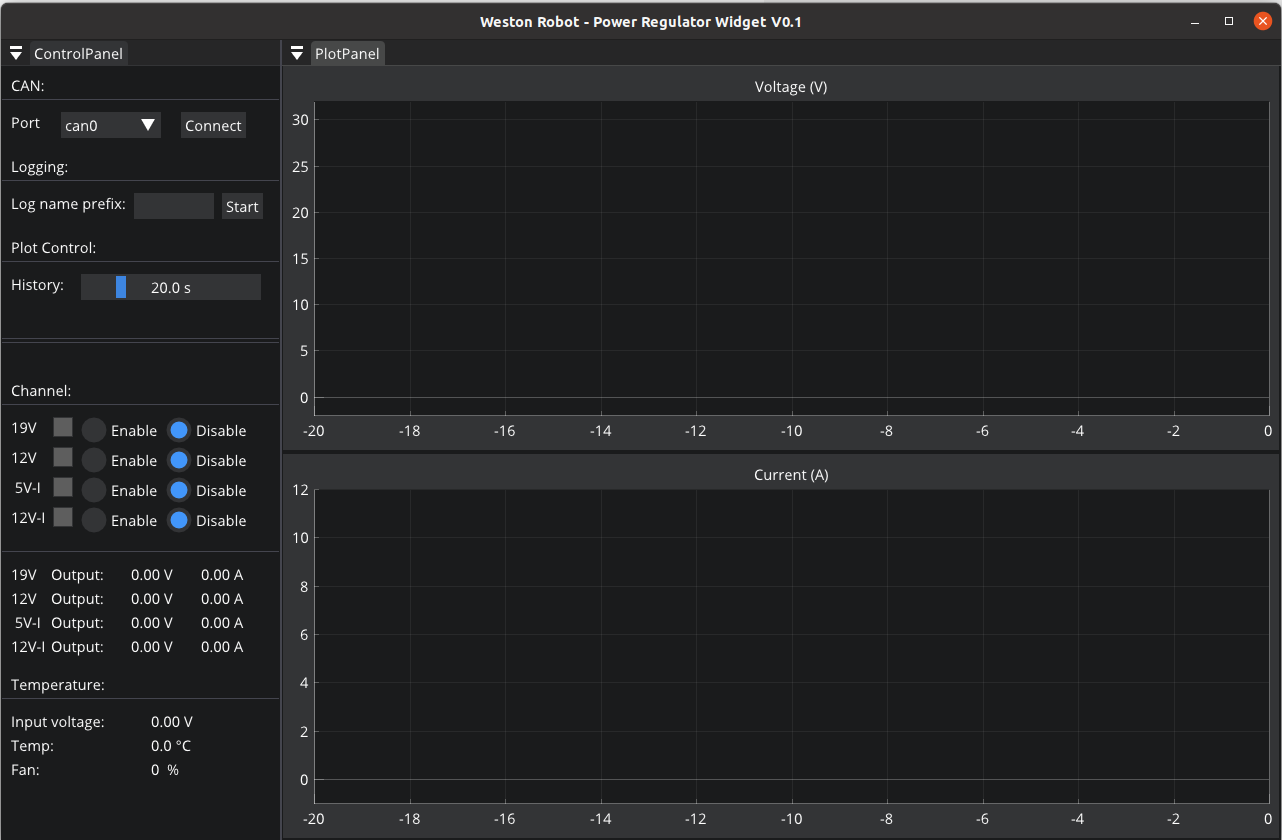The height and width of the screenshot is (840, 1282).
Task: Toggle the 12V channel checkbox
Action: tap(63, 457)
